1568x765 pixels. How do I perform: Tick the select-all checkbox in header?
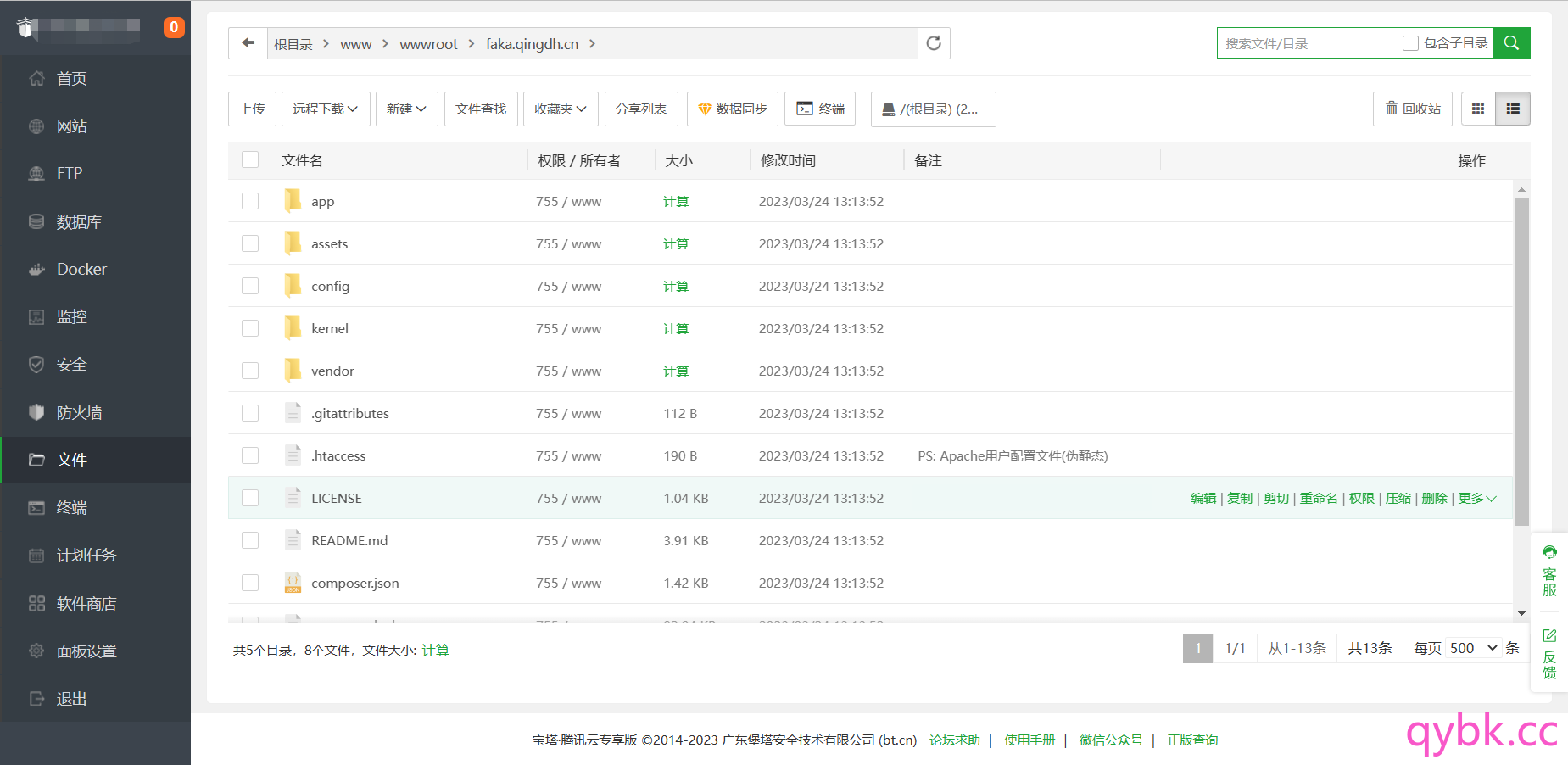250,159
